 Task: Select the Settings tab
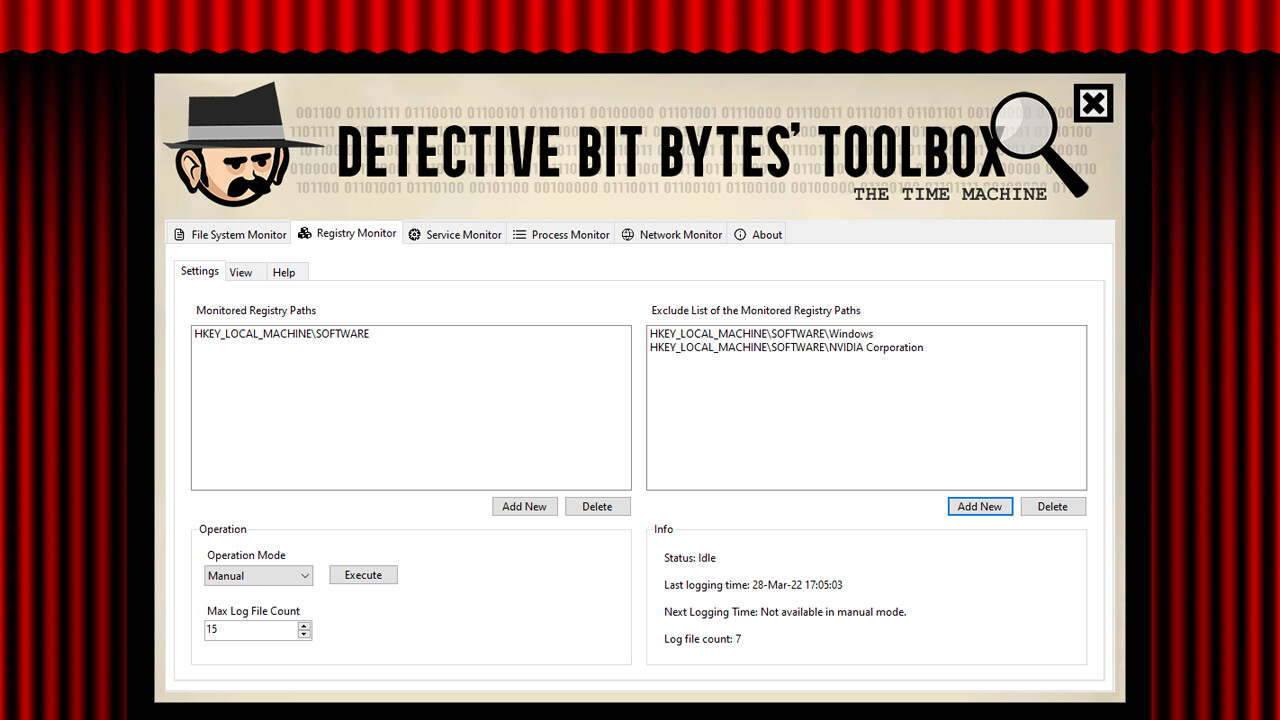click(x=199, y=270)
